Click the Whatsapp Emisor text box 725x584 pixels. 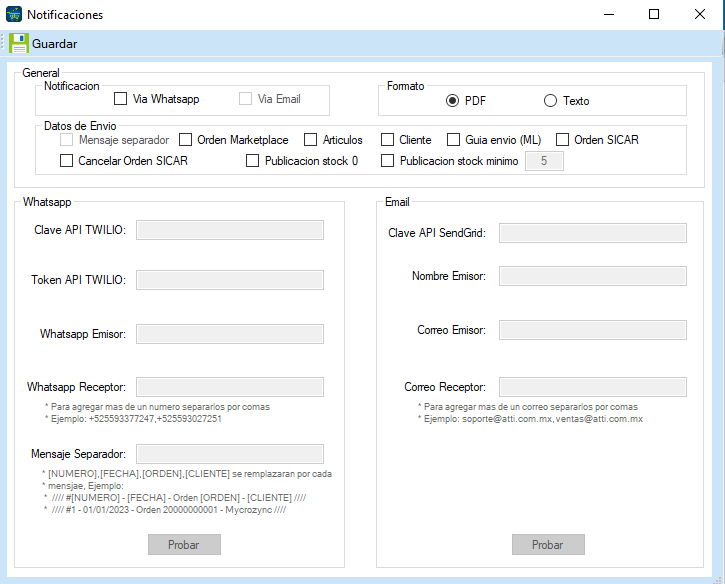(x=230, y=334)
